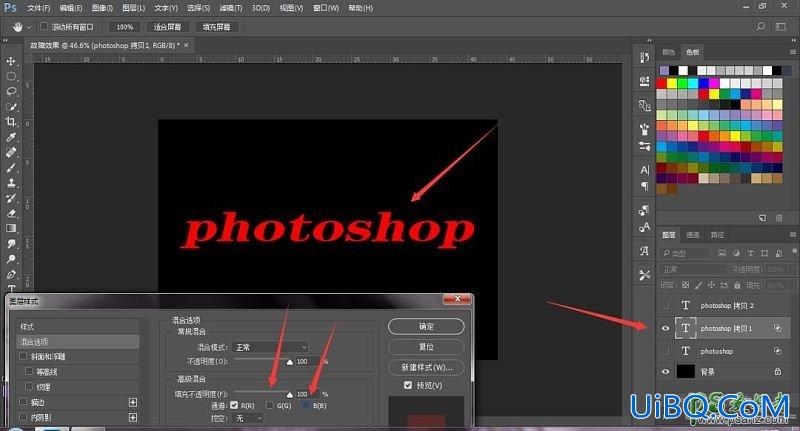Click the search icon in options bar

click(x=760, y=27)
